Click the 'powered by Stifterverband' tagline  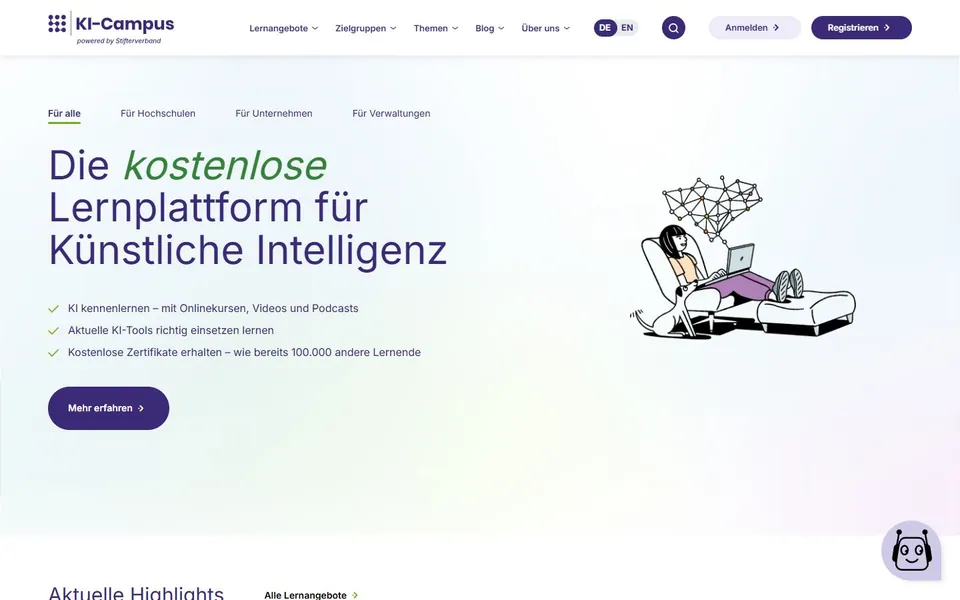[x=119, y=41]
